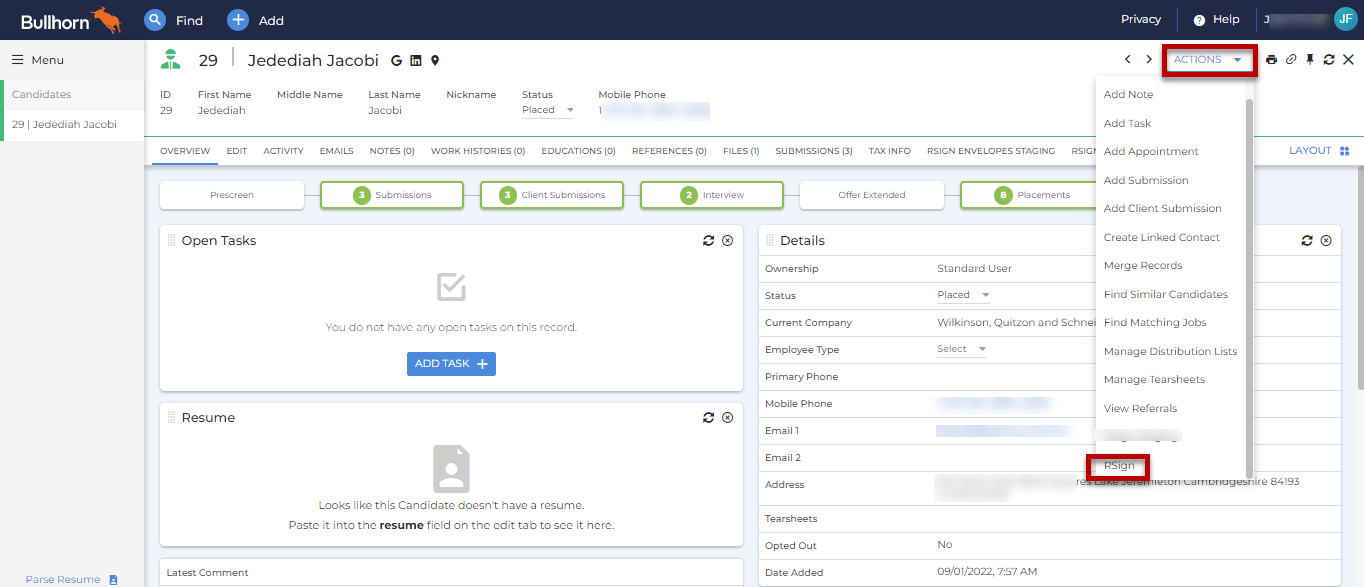Select RSign from the Actions menu

click(x=1117, y=464)
